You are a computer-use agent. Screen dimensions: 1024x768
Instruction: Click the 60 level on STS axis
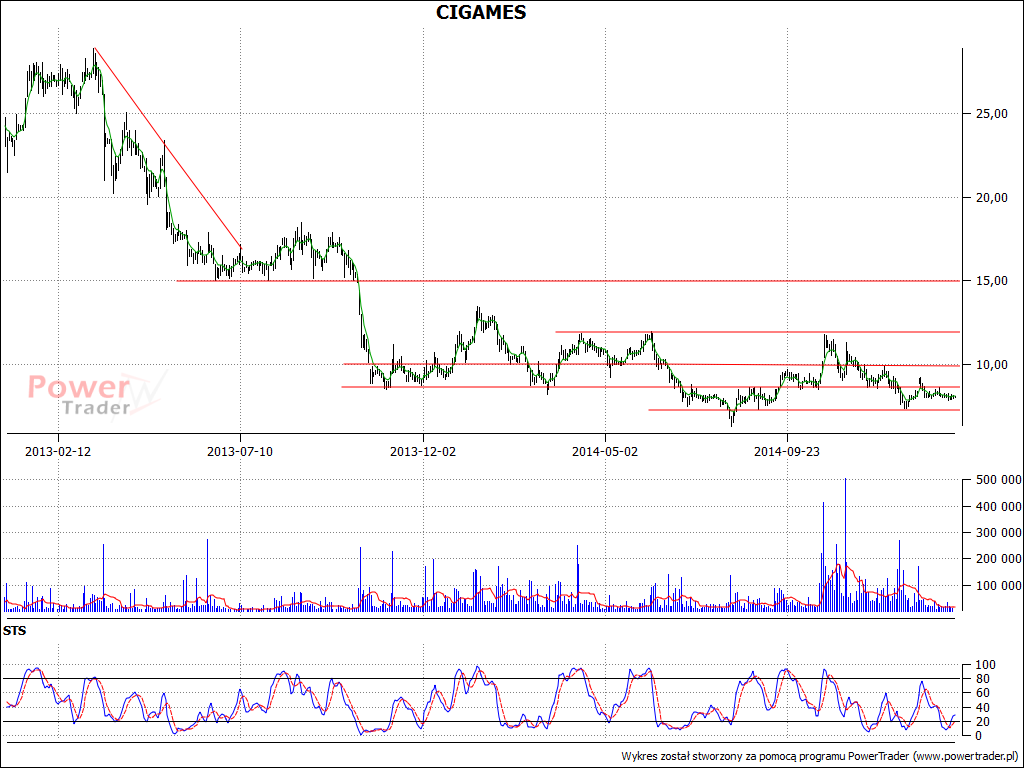coord(984,693)
